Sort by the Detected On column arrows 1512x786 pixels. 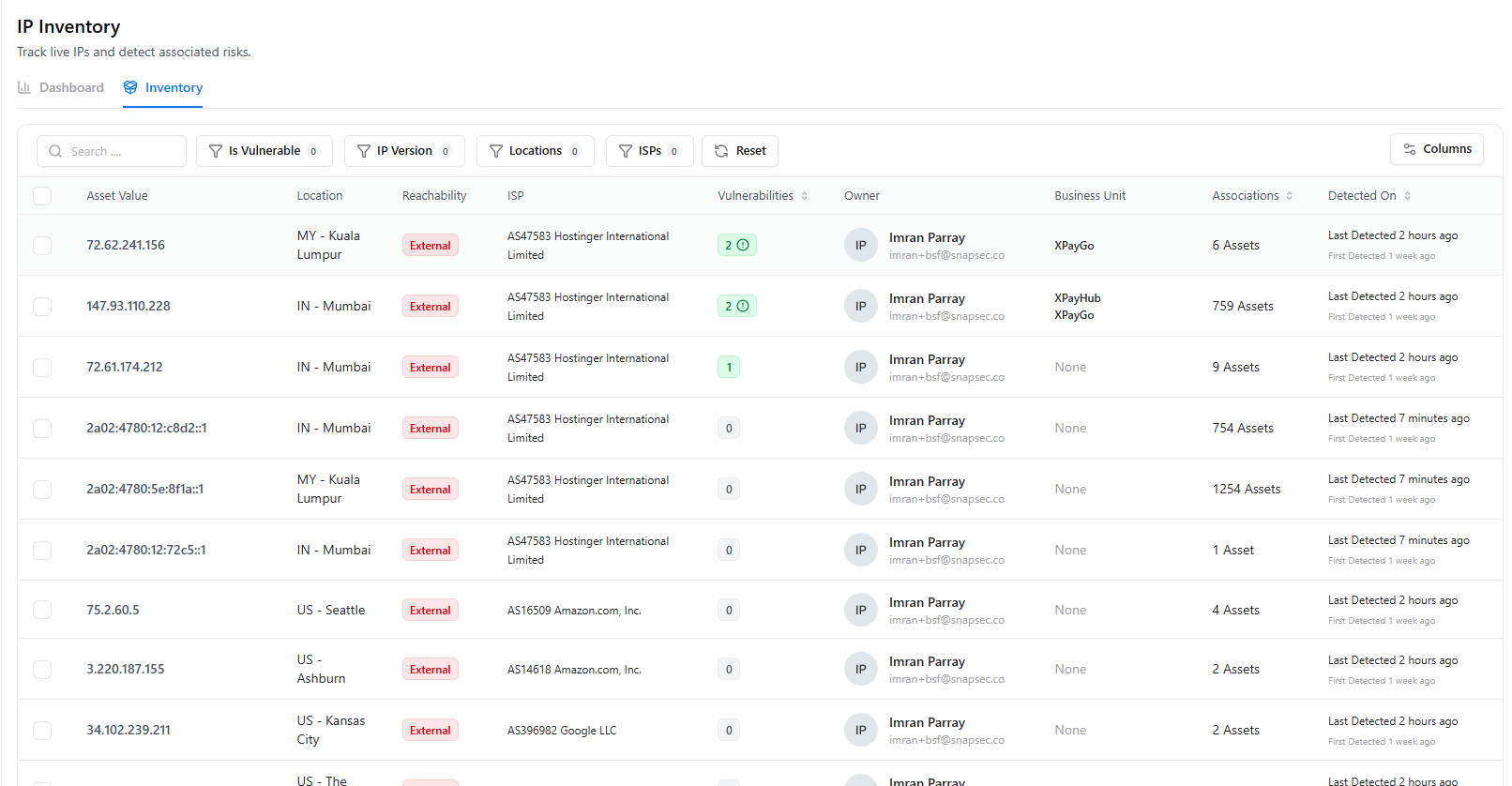[1407, 196]
